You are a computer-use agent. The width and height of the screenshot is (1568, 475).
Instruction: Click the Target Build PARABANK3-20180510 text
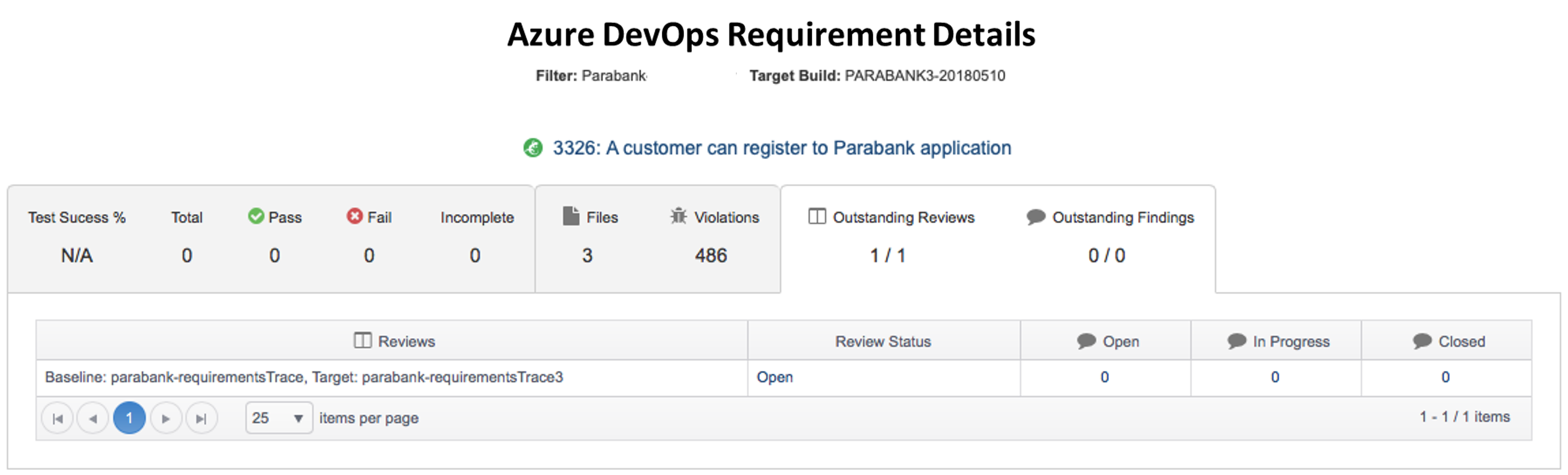(877, 75)
